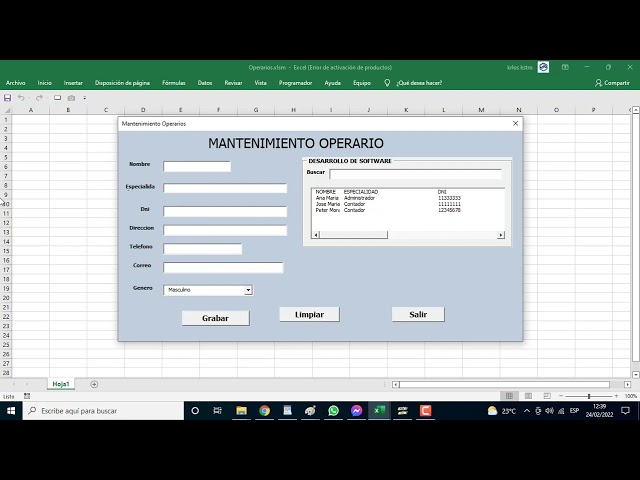The width and height of the screenshot is (640, 480).
Task: Select the Jose Maria Contador row
Action: tap(388, 204)
